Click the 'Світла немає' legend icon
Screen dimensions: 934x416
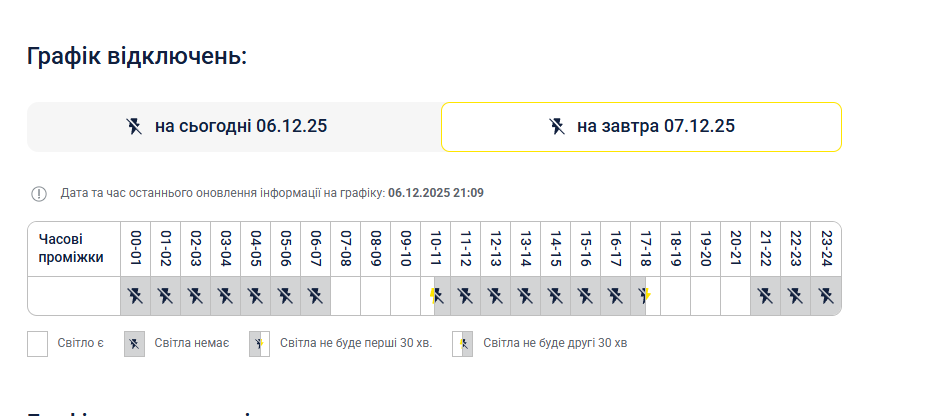tap(134, 344)
